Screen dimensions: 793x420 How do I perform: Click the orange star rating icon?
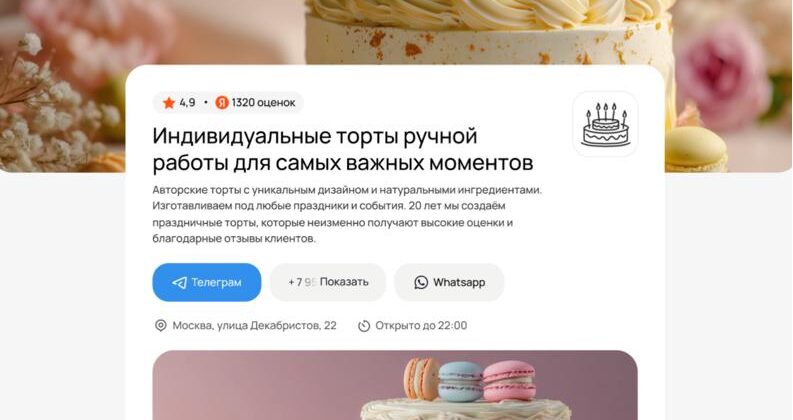click(x=169, y=103)
